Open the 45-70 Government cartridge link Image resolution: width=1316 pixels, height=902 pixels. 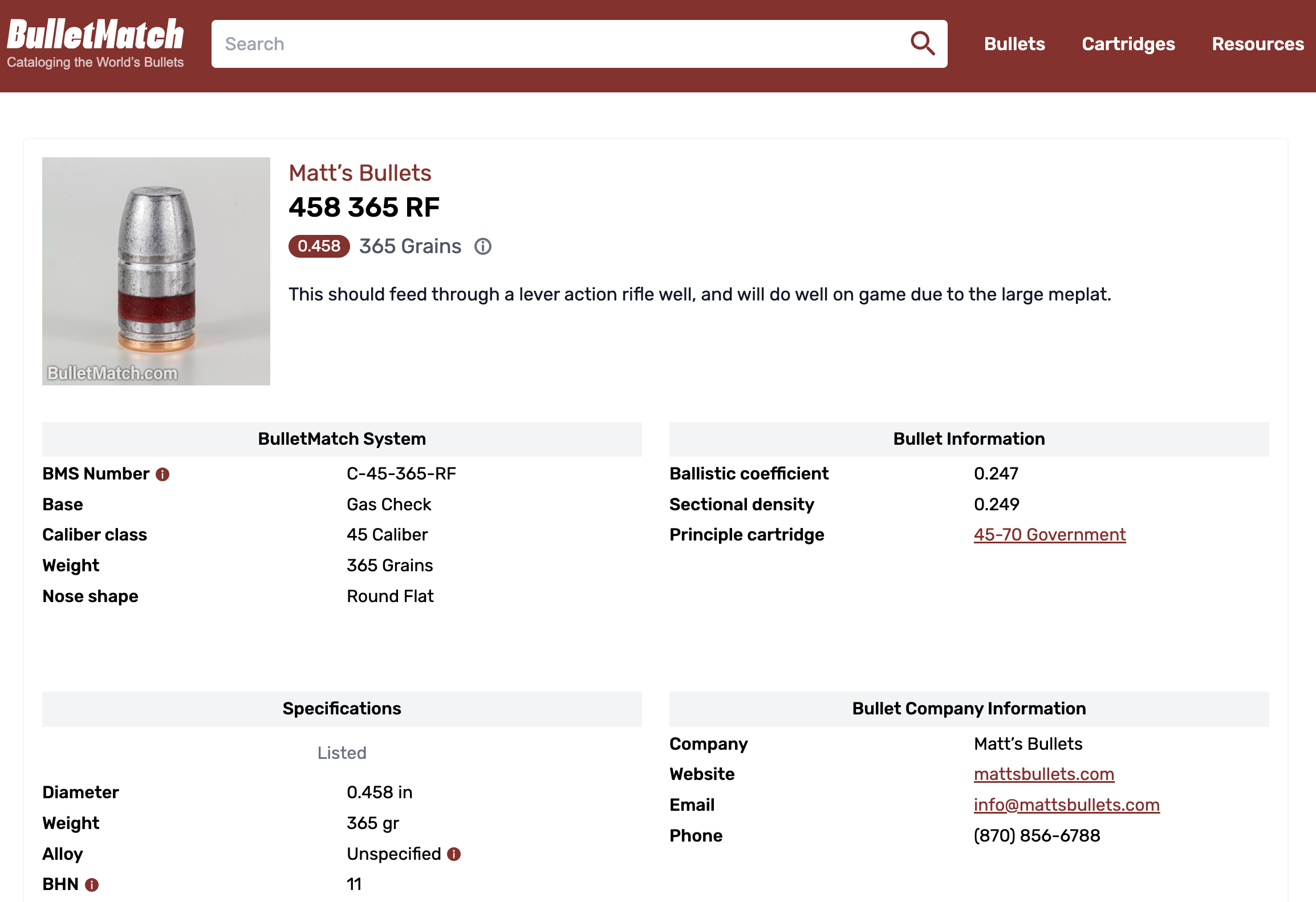coord(1049,535)
